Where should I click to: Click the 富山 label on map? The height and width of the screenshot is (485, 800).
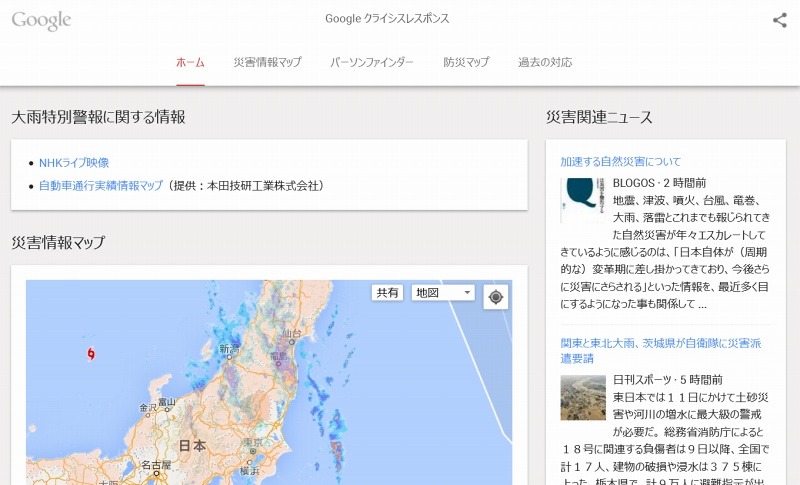[x=167, y=402]
